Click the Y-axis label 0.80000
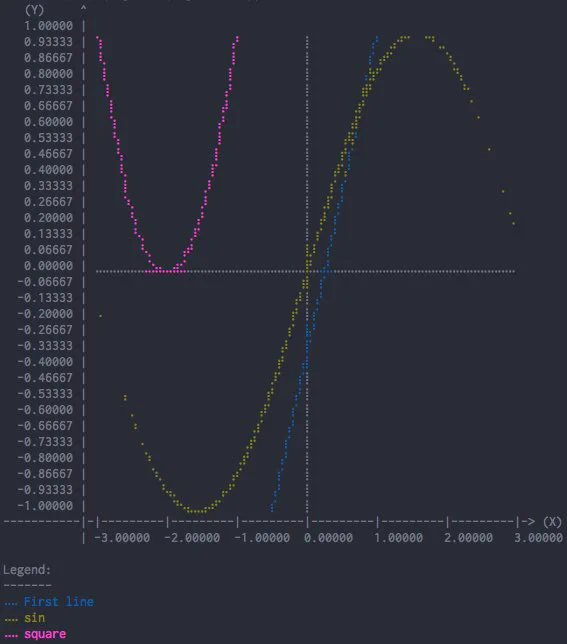567x644 pixels. [x=48, y=74]
